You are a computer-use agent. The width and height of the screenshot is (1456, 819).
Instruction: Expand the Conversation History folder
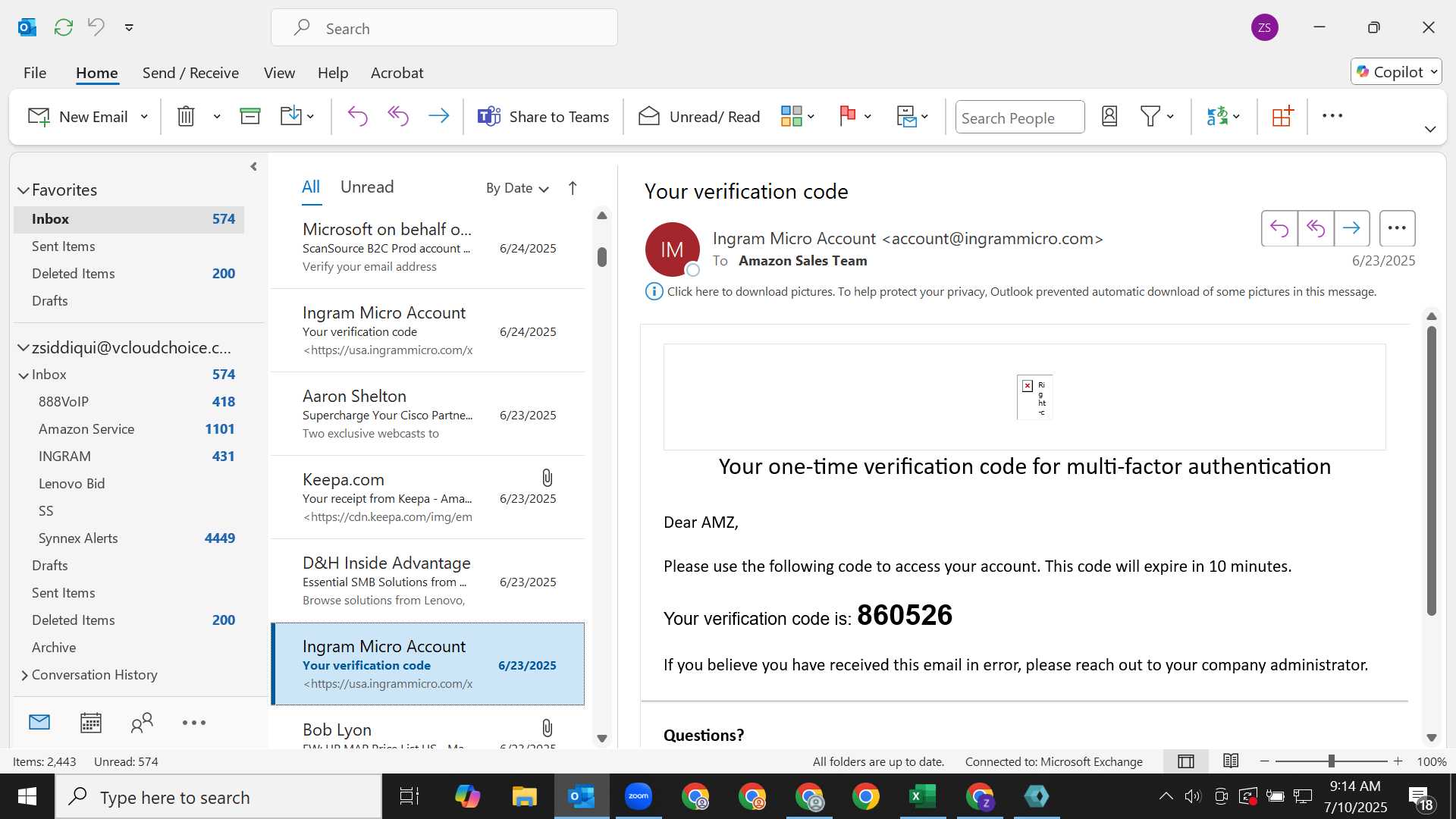coord(24,676)
